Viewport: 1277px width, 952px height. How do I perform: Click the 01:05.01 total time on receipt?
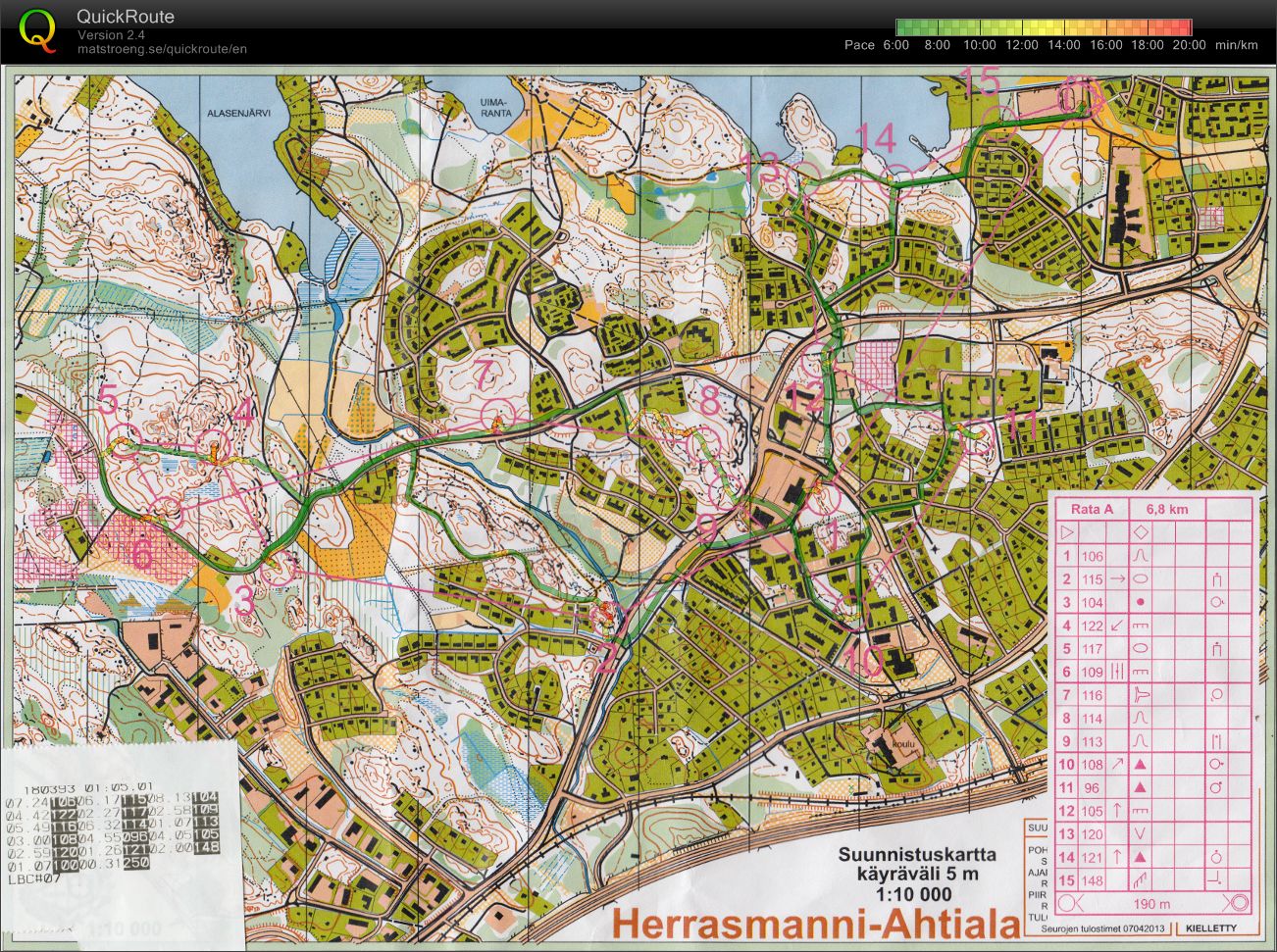tap(121, 786)
